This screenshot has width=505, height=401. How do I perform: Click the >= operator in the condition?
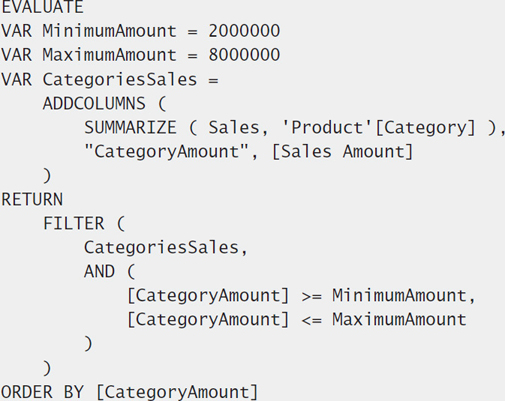pyautogui.click(x=311, y=296)
